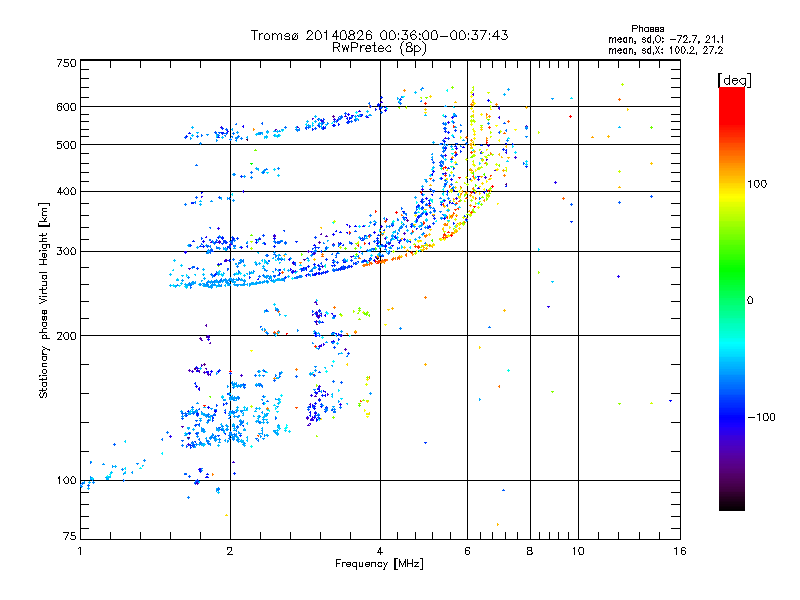Click the phase color scale bar
This screenshot has width=800, height=600.
(x=732, y=299)
